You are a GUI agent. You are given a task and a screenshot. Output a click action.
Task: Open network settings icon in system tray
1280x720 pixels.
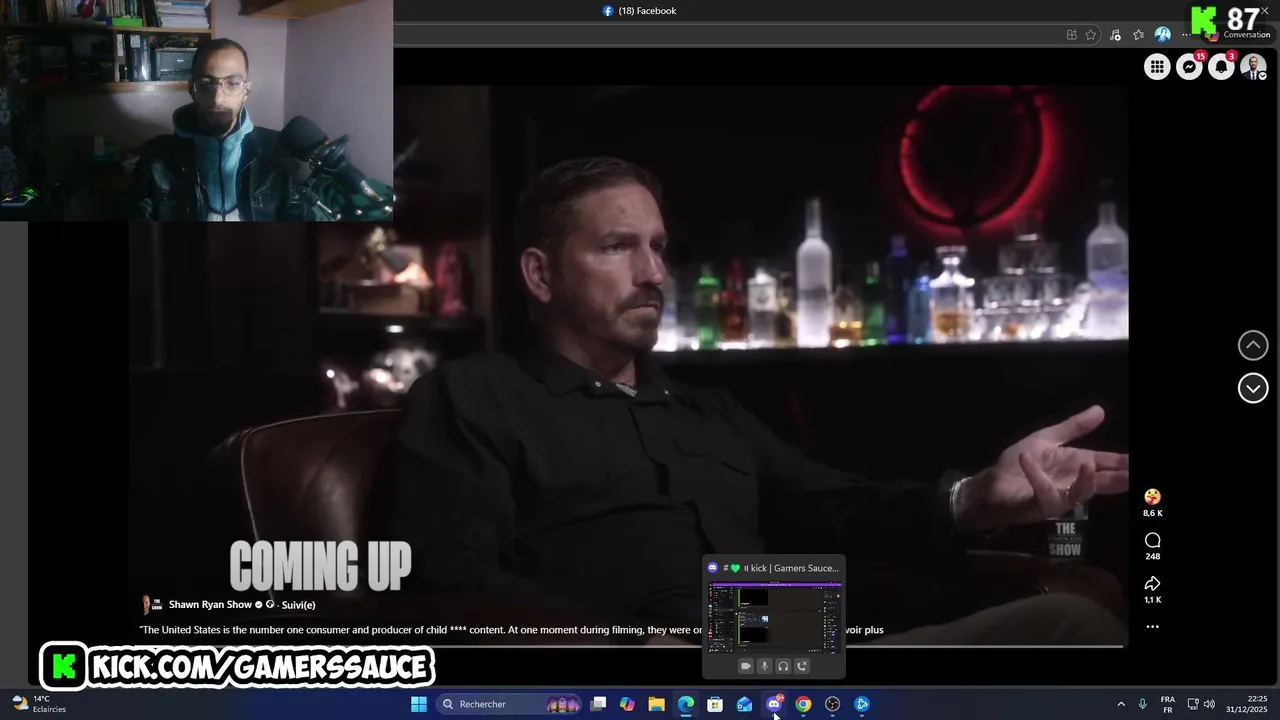pyautogui.click(x=1192, y=704)
